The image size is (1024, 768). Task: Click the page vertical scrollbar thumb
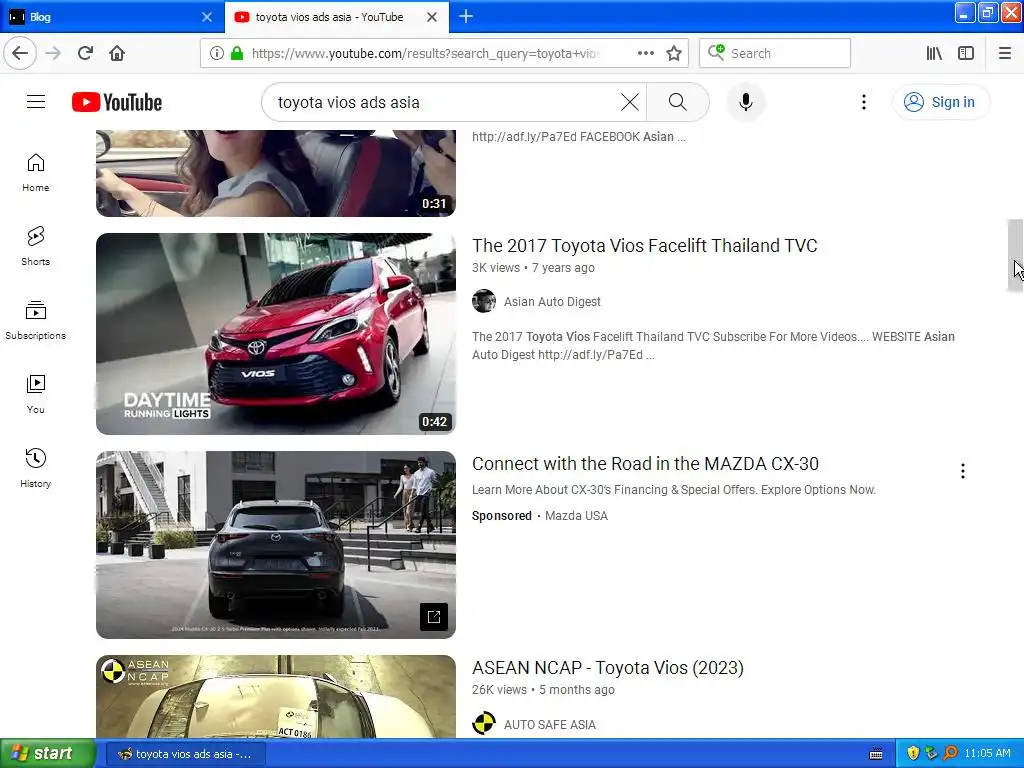[x=1015, y=255]
